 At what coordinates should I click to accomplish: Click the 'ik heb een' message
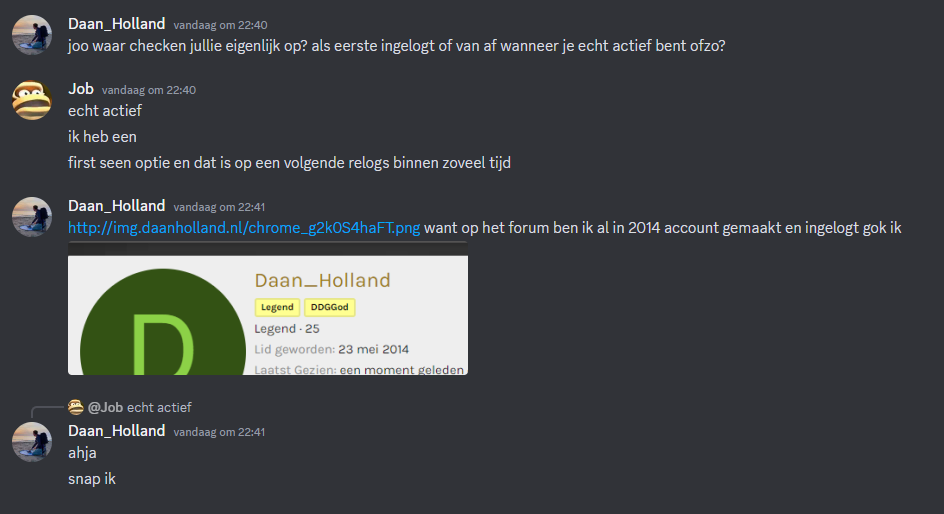(x=102, y=137)
